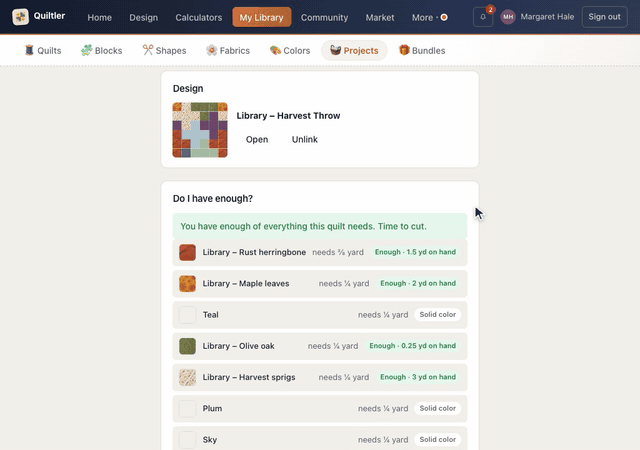Open the notifications bell
Viewport: 640px width, 450px height.
click(x=483, y=17)
